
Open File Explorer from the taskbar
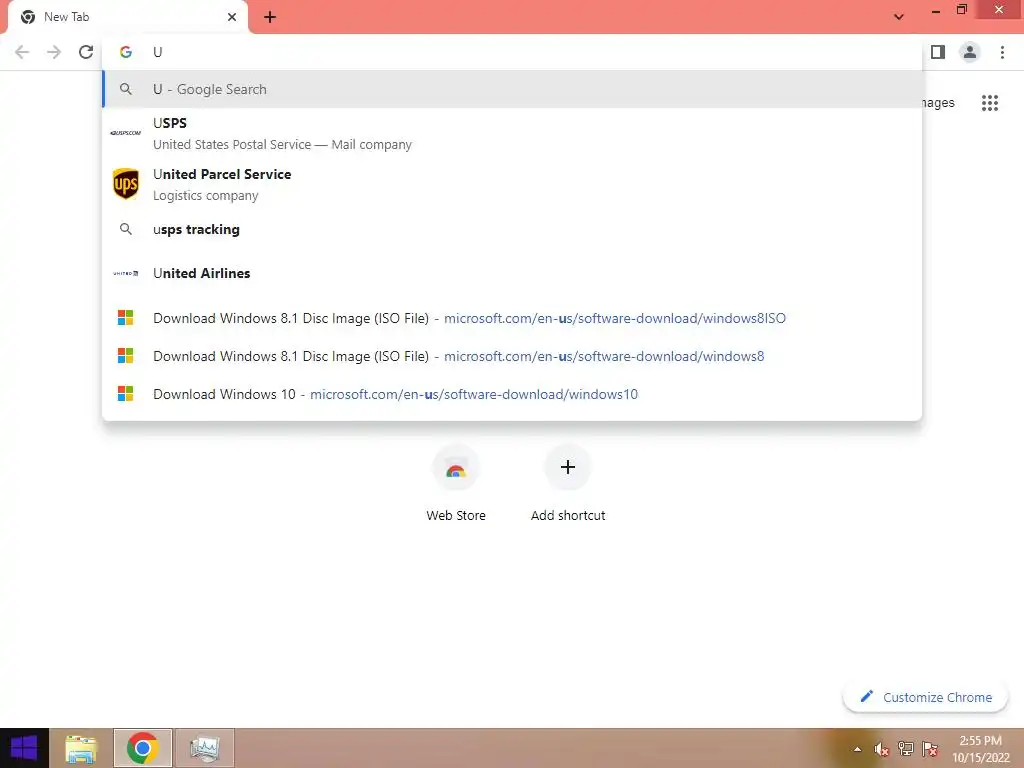pos(82,748)
